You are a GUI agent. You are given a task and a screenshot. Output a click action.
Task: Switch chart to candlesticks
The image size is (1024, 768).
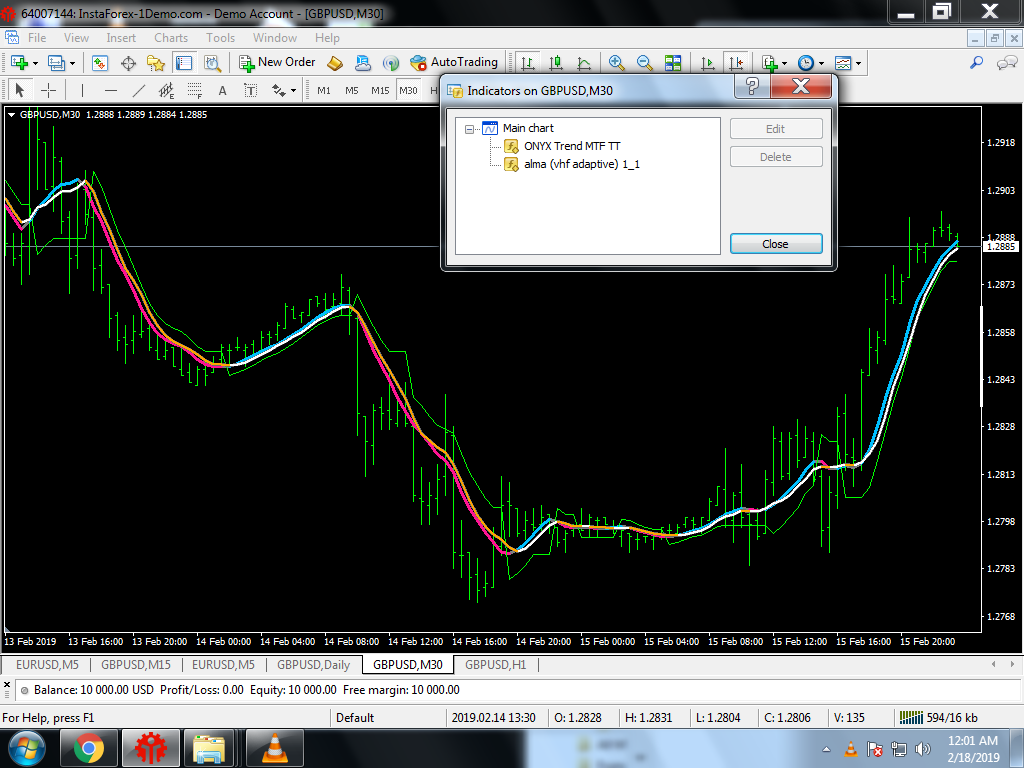click(x=556, y=63)
